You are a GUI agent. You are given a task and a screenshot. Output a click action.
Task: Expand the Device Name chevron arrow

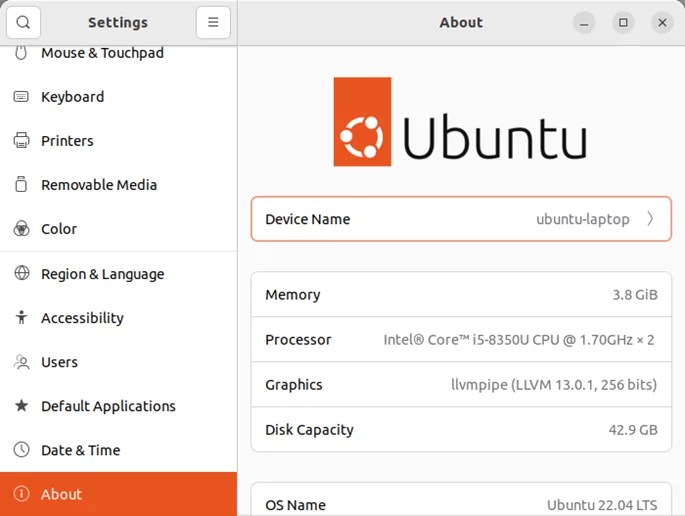point(650,218)
